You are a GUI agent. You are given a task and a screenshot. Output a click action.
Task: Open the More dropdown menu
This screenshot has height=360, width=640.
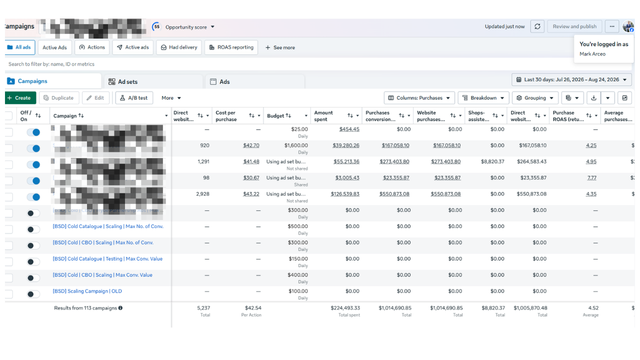[171, 98]
